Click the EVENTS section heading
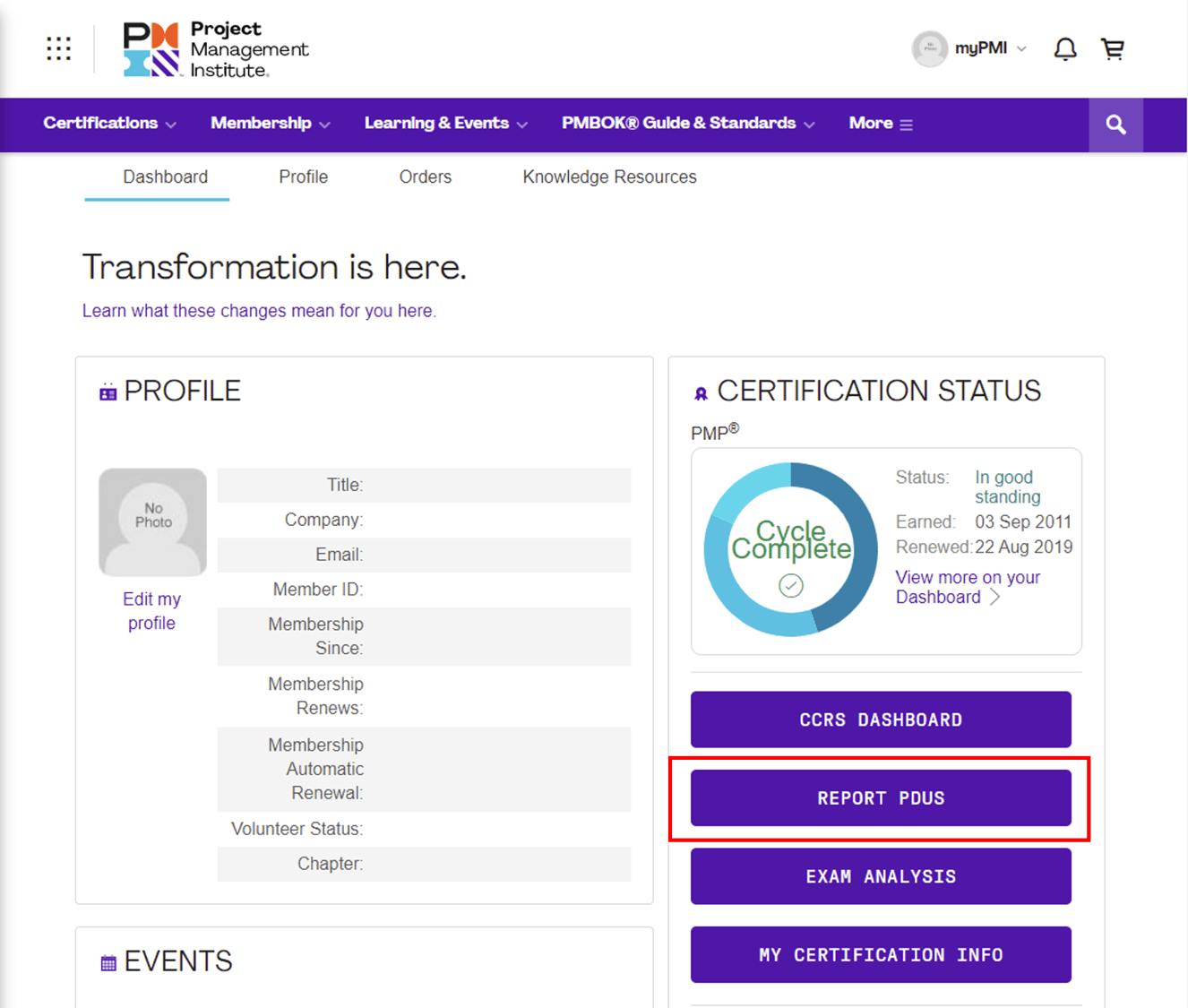 178,961
